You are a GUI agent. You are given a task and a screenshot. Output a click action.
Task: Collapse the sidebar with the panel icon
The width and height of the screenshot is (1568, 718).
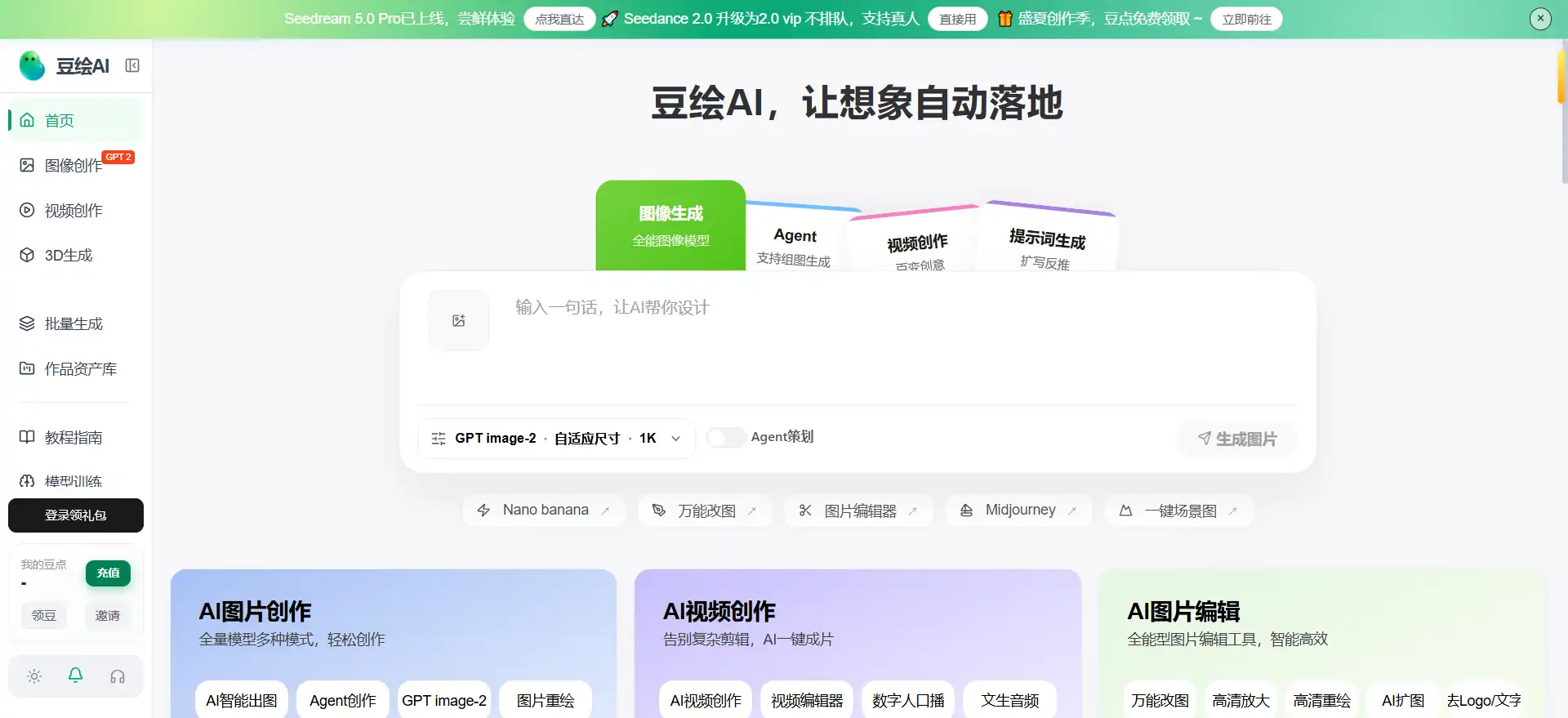tap(132, 65)
